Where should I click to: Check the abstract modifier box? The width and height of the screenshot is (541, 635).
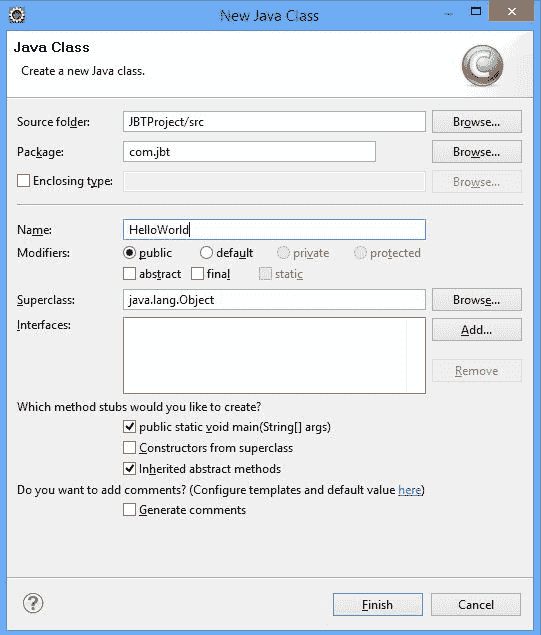(129, 274)
